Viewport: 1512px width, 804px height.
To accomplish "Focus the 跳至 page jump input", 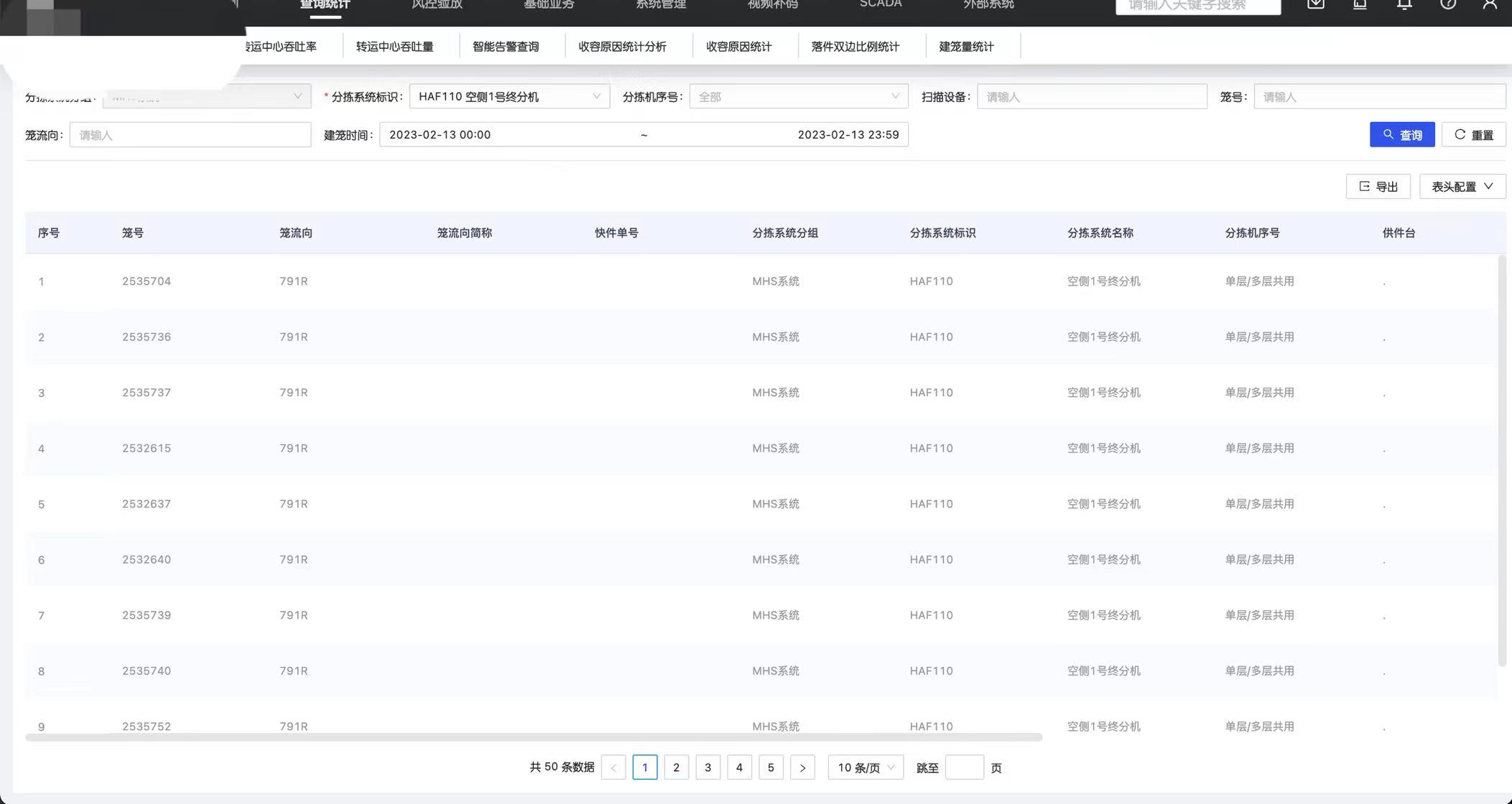I will (x=965, y=767).
